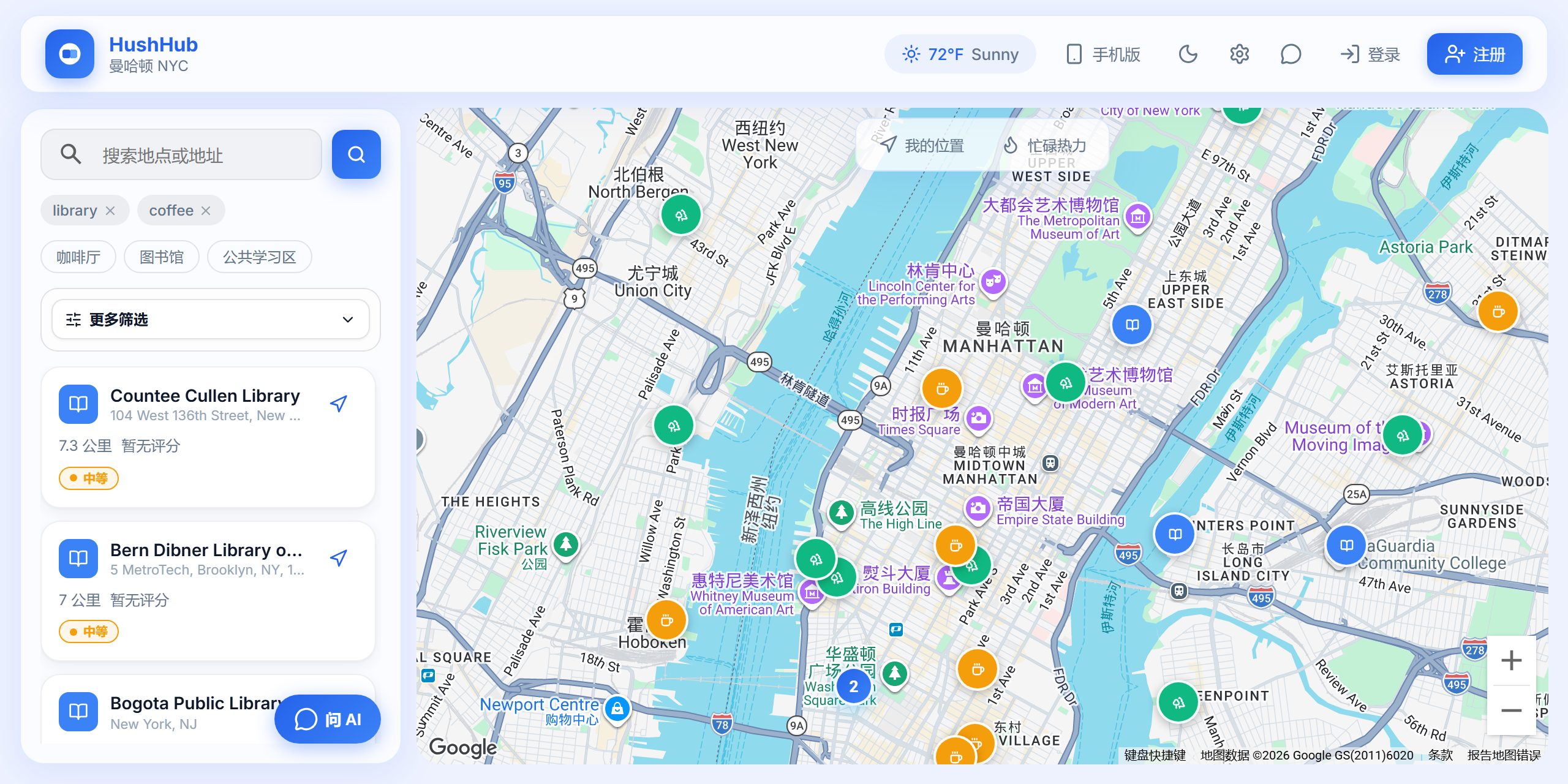1568x784 pixels.
Task: Click the Empire State Building camera pin
Action: (x=978, y=508)
